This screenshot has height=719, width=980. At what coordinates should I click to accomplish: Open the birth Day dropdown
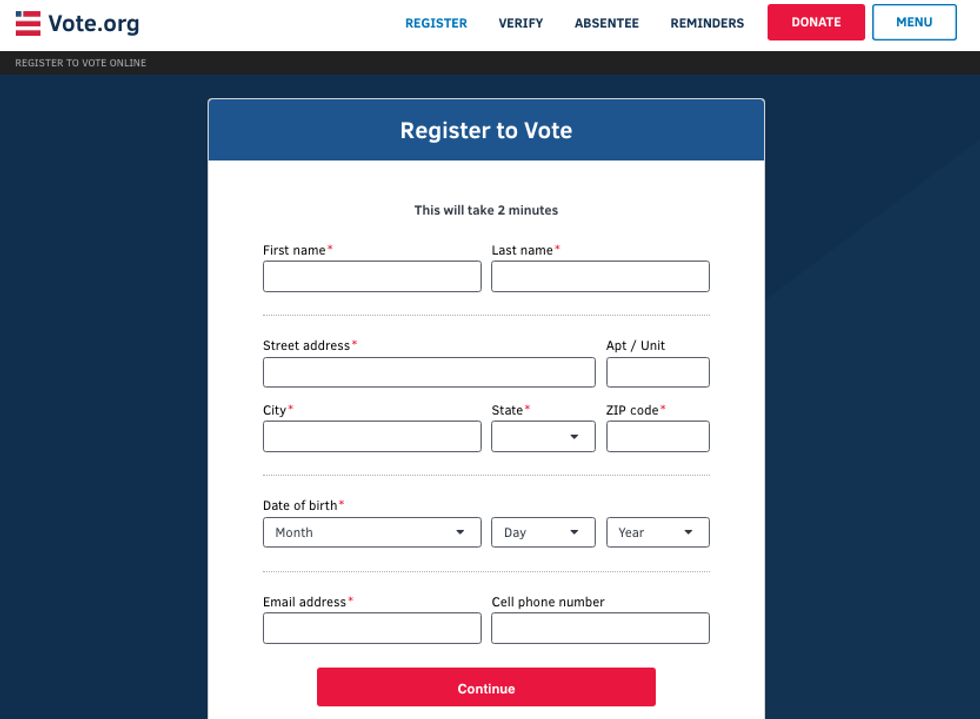[x=543, y=532]
